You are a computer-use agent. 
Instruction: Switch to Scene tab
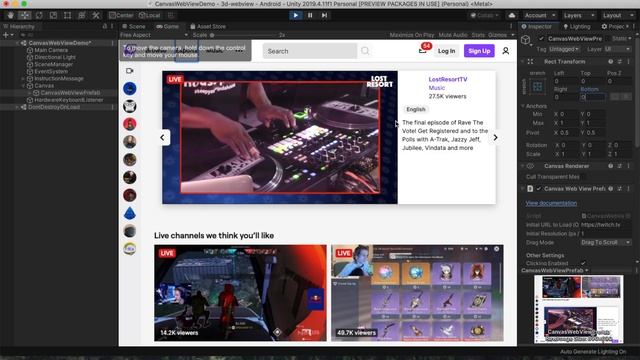[x=133, y=26]
